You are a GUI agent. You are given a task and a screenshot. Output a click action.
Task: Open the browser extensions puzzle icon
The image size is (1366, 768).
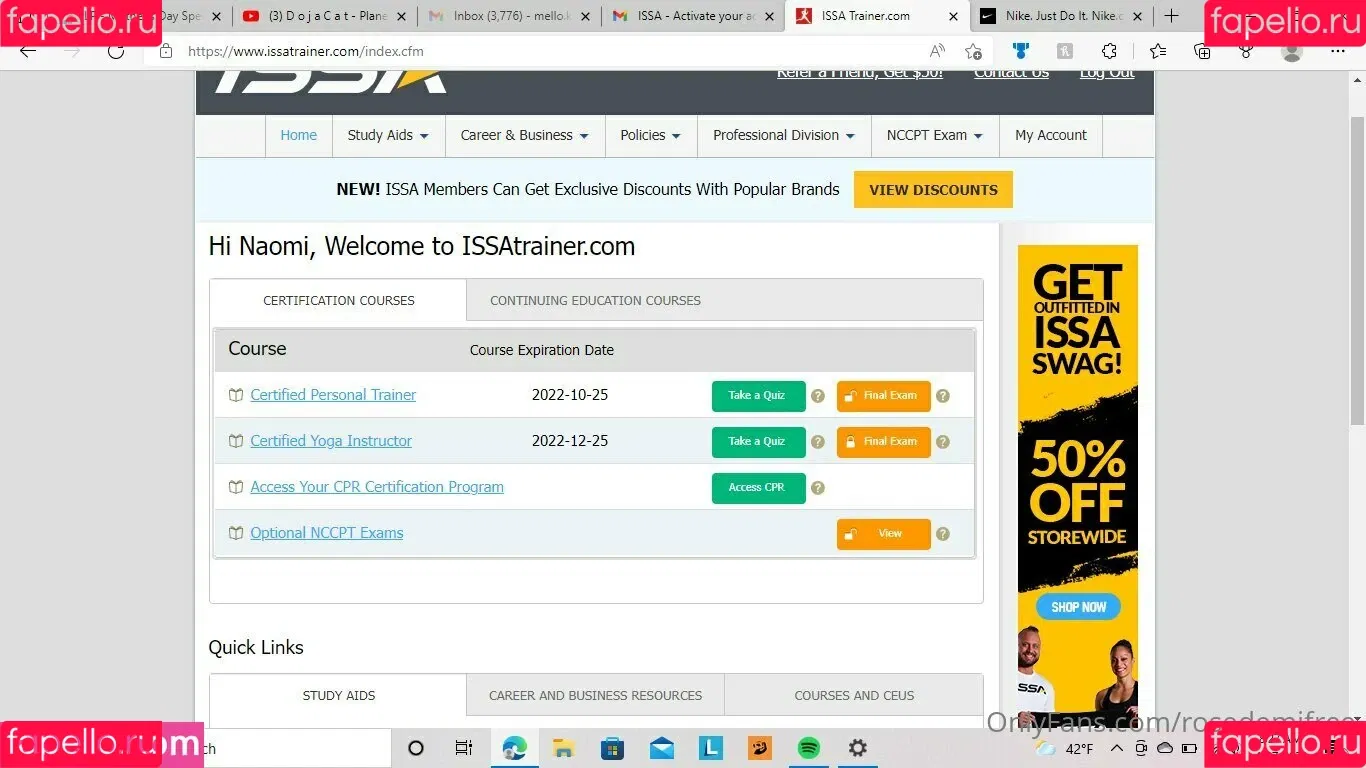(x=1109, y=52)
